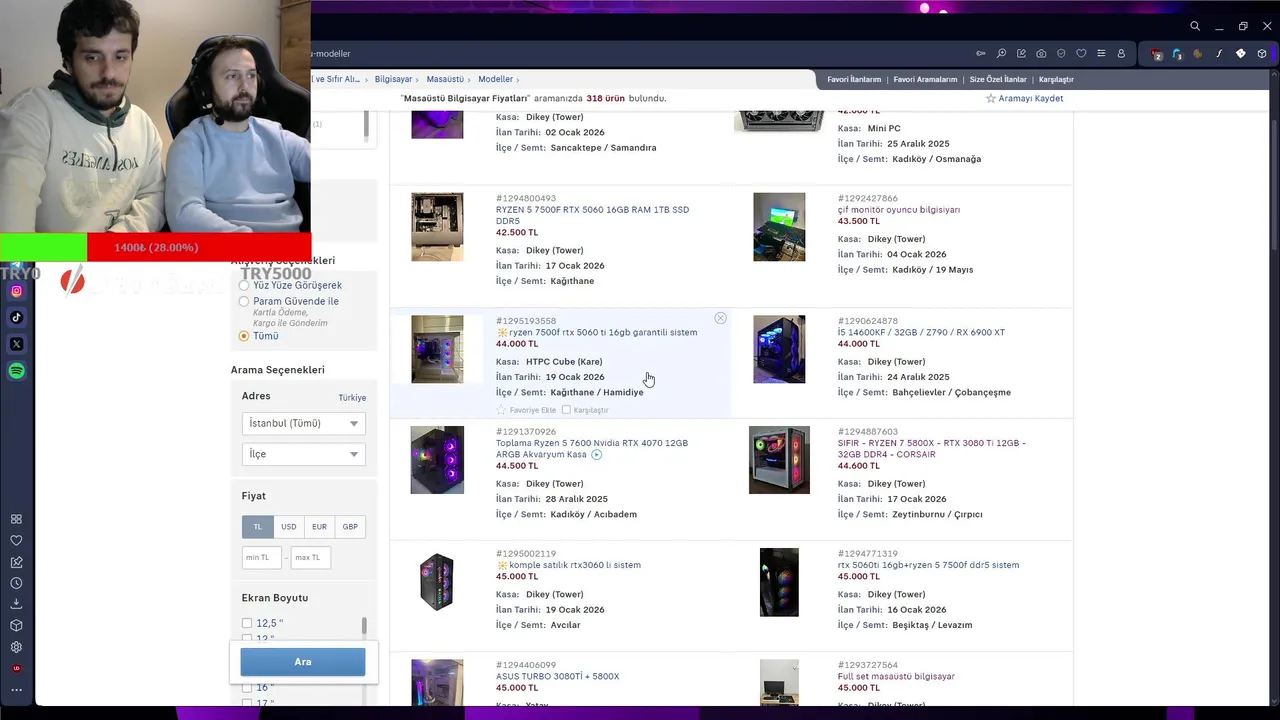This screenshot has width=1280, height=720.
Task: Open İstanbul (Tümü) city dropdown
Action: coord(303,424)
